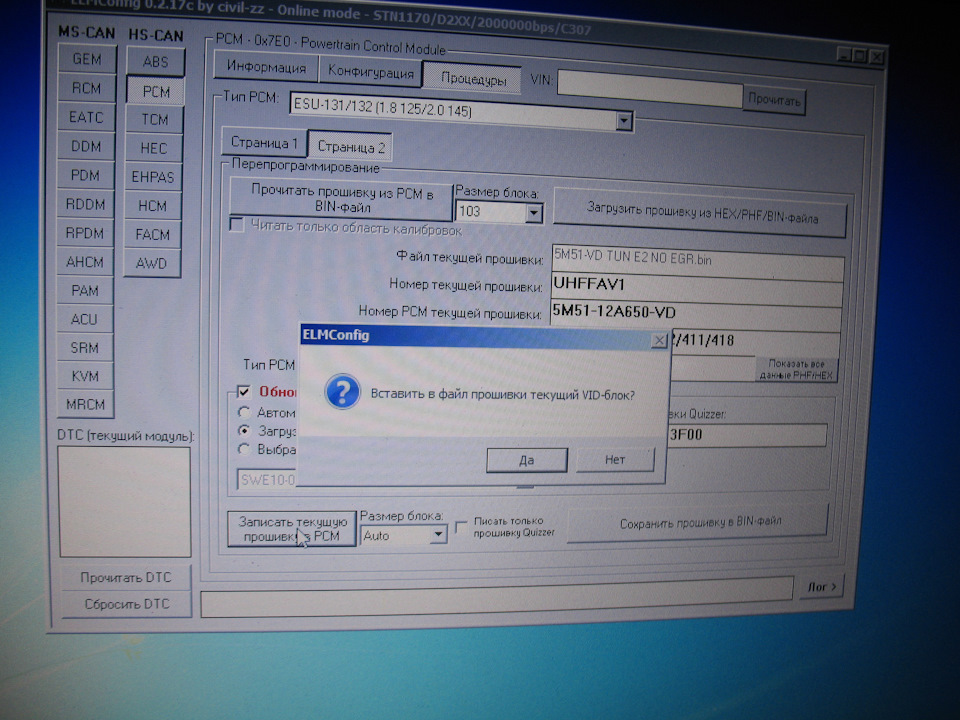Open the PAM module
Screen dimensions: 960x720
coord(85,290)
